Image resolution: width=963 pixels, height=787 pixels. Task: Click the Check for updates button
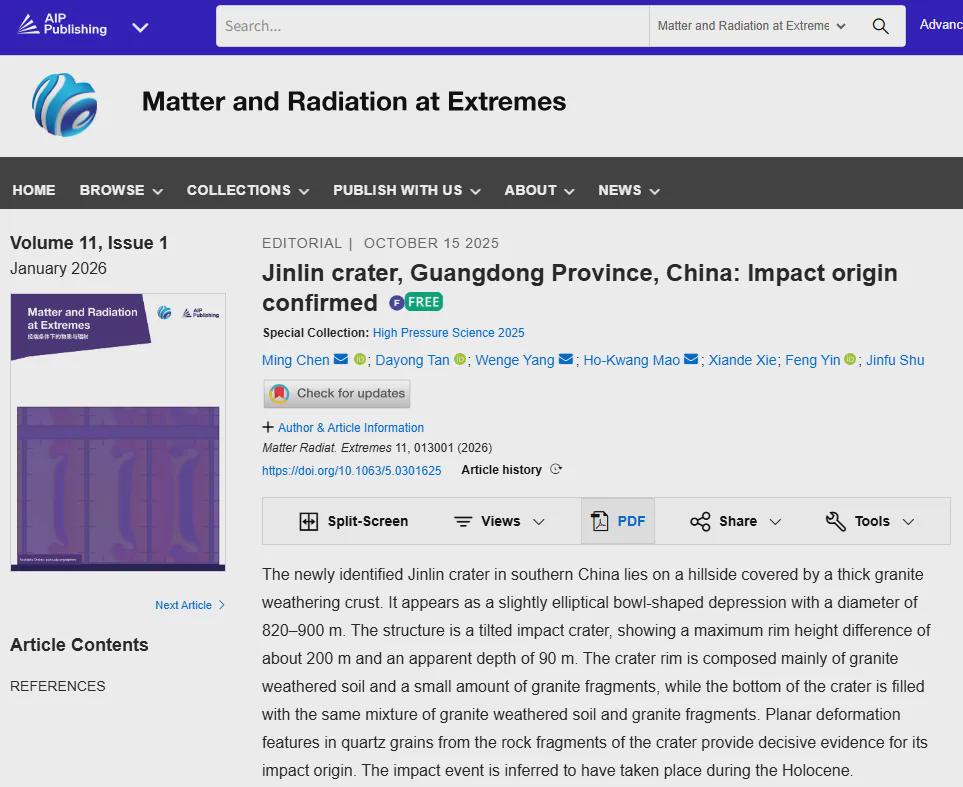click(x=337, y=393)
